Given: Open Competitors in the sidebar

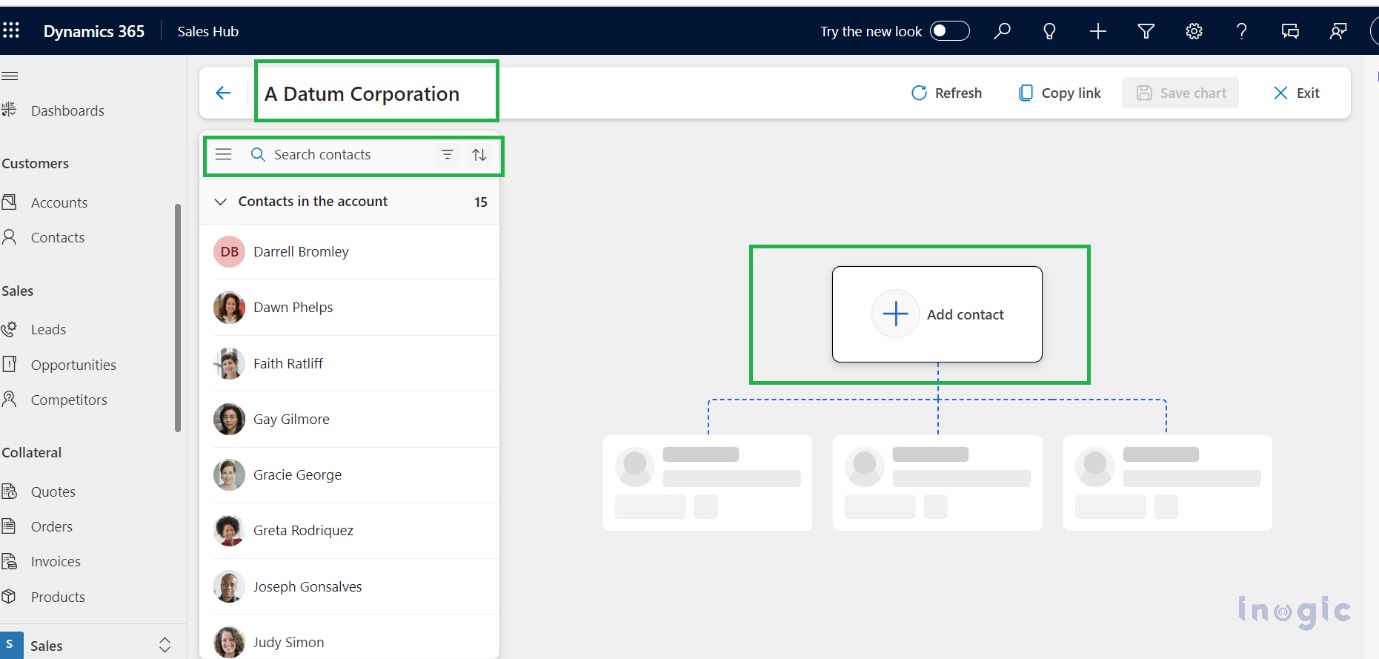Looking at the screenshot, I should click(x=69, y=400).
